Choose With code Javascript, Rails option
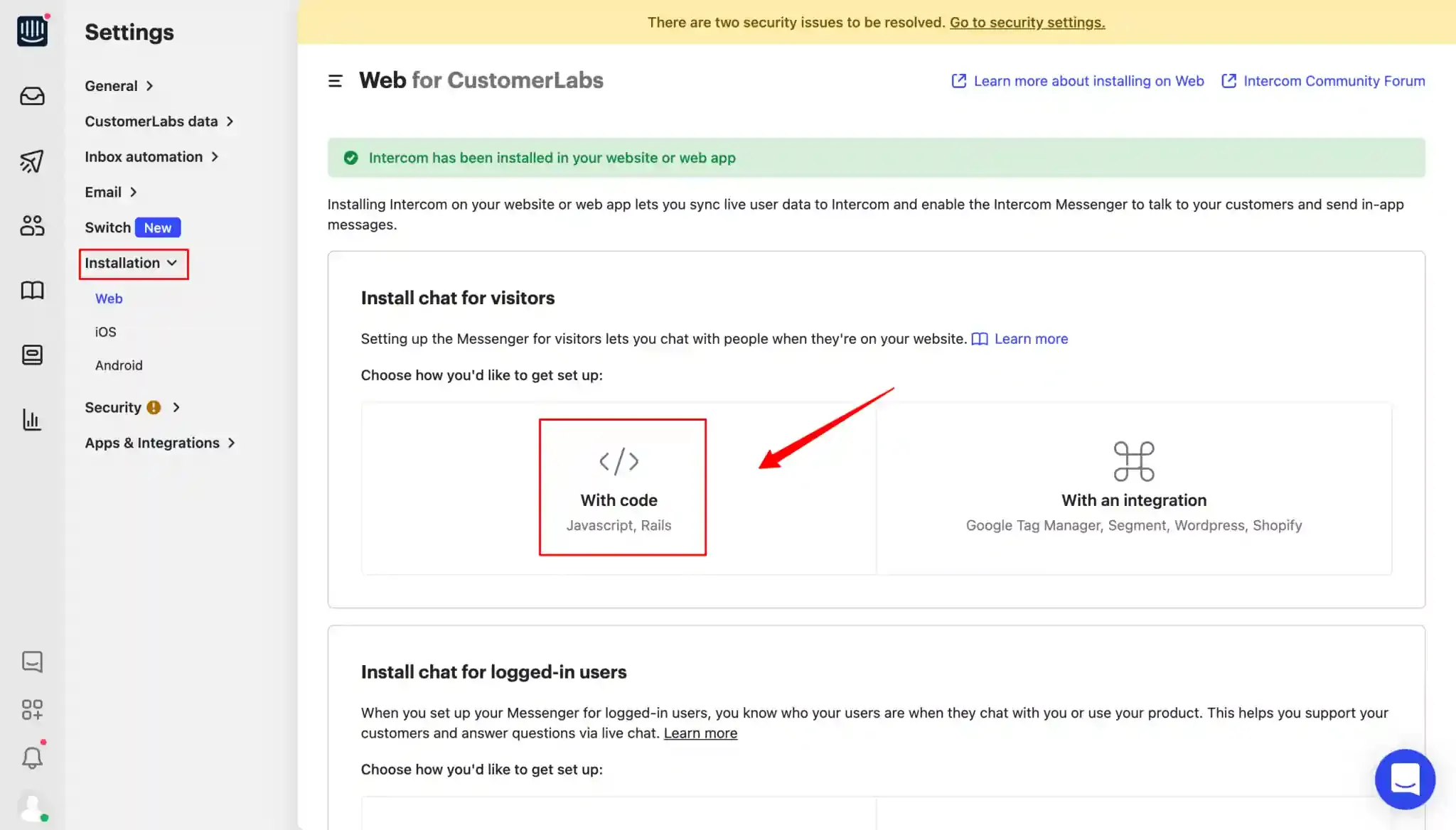Image resolution: width=1456 pixels, height=830 pixels. [619, 488]
